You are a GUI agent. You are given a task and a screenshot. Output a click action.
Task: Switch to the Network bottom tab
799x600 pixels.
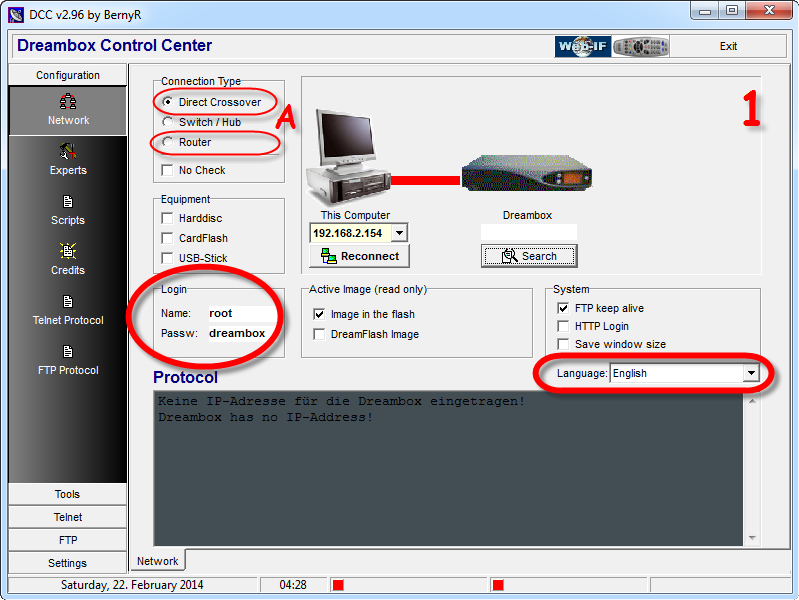point(157,561)
